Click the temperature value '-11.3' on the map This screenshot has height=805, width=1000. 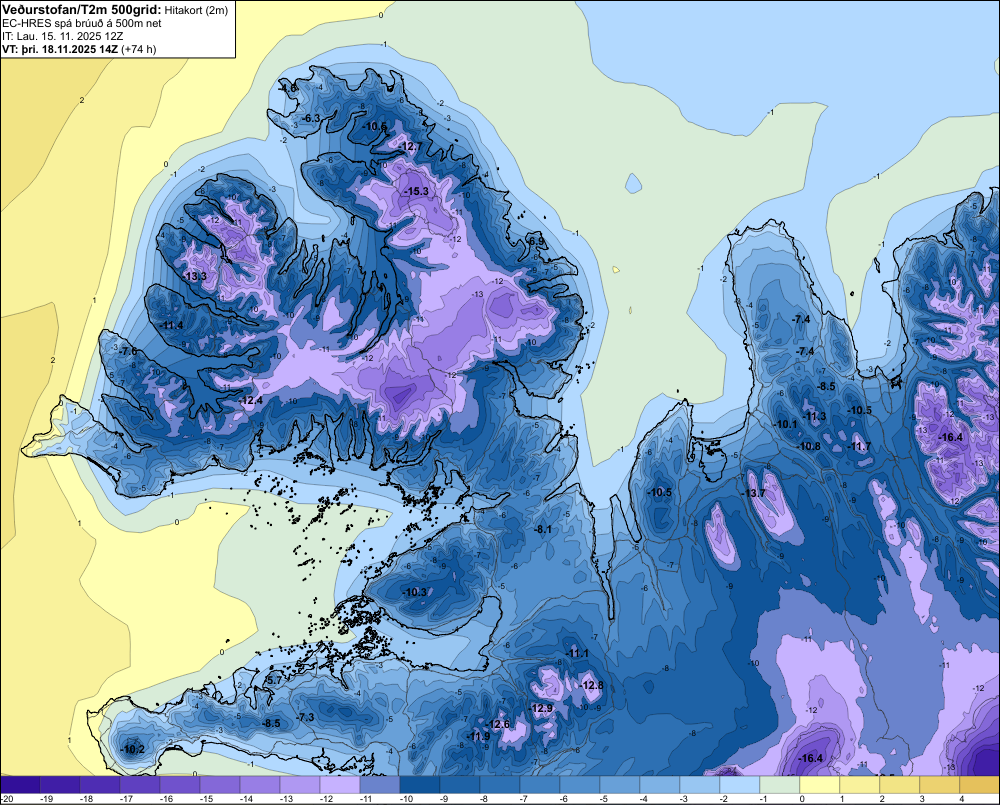(814, 417)
